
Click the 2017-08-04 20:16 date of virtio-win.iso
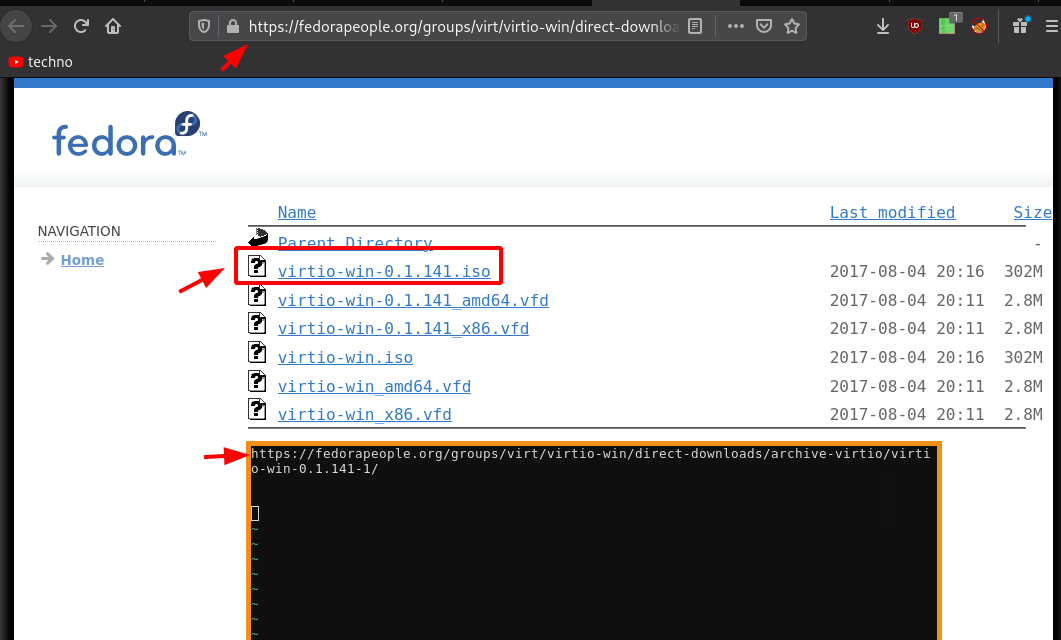tap(907, 357)
